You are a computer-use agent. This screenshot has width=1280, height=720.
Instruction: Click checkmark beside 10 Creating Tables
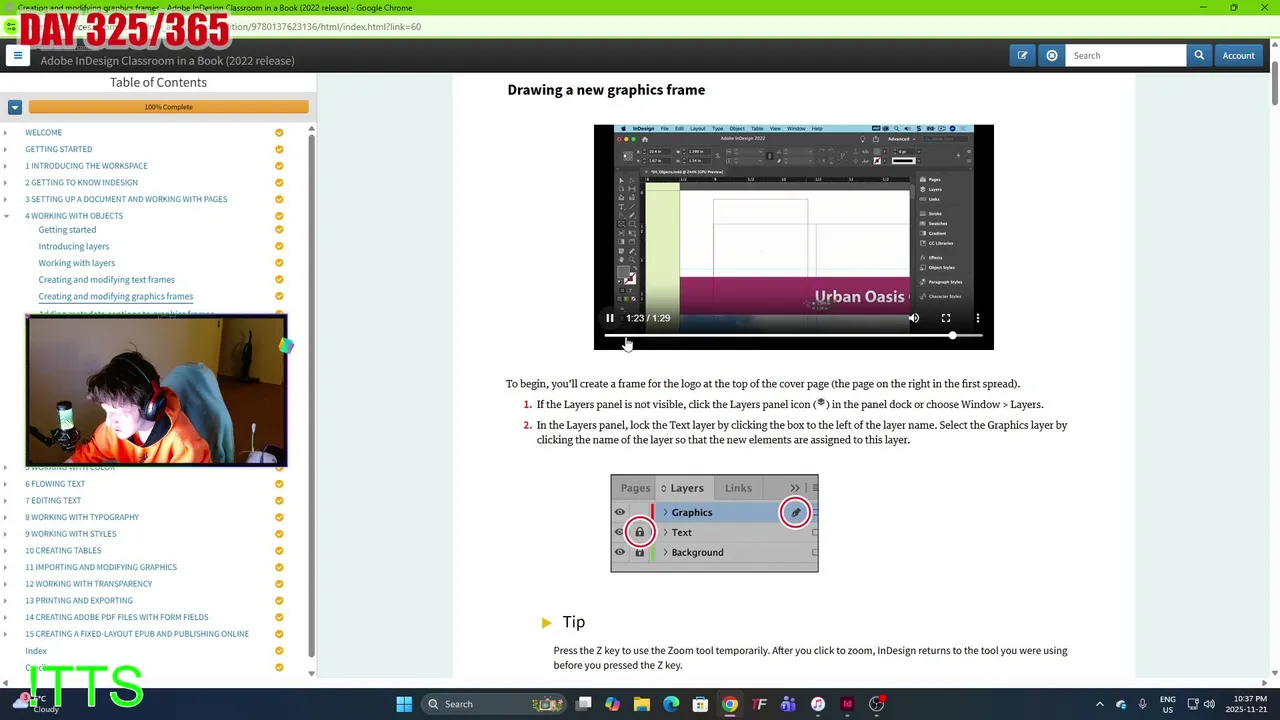279,550
